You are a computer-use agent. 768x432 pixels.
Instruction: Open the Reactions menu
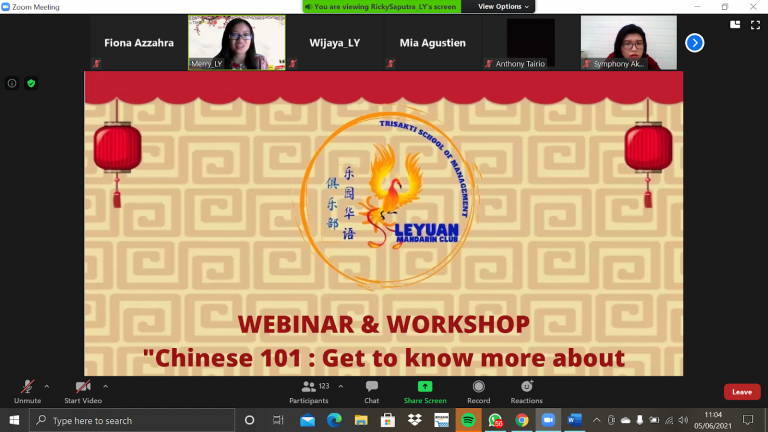tap(527, 392)
